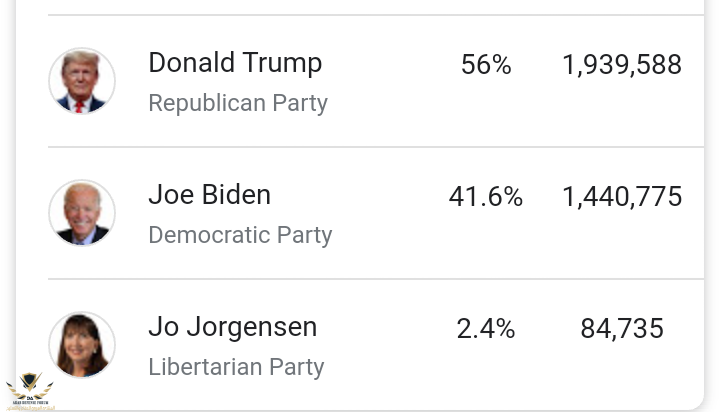The width and height of the screenshot is (720, 412).
Task: Select the Republican Party label
Action: (238, 103)
